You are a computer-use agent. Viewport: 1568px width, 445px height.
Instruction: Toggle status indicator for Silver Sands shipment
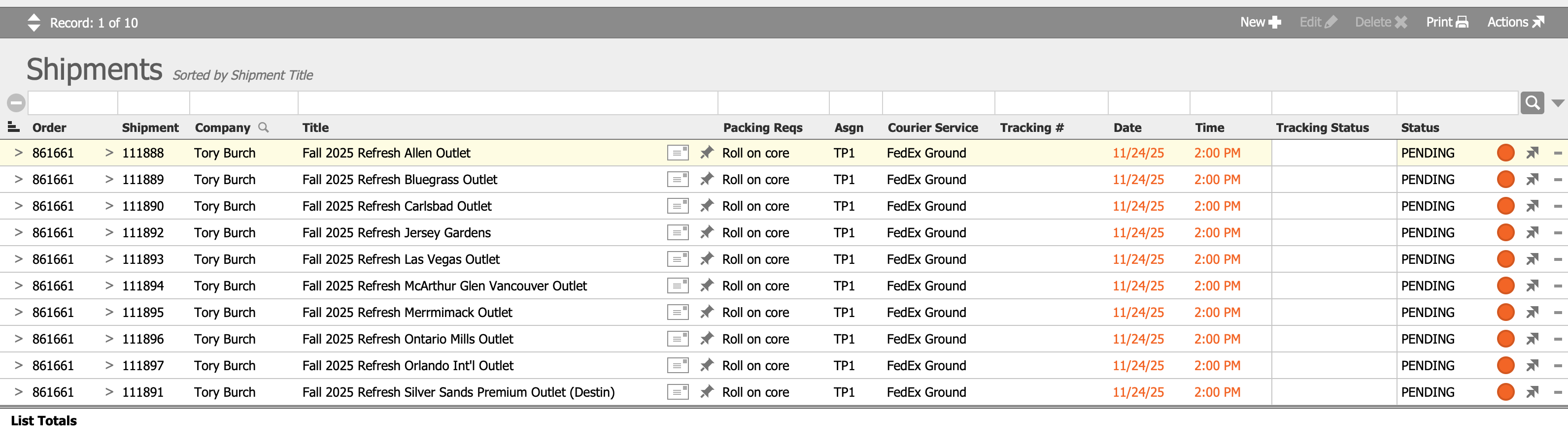point(1505,392)
